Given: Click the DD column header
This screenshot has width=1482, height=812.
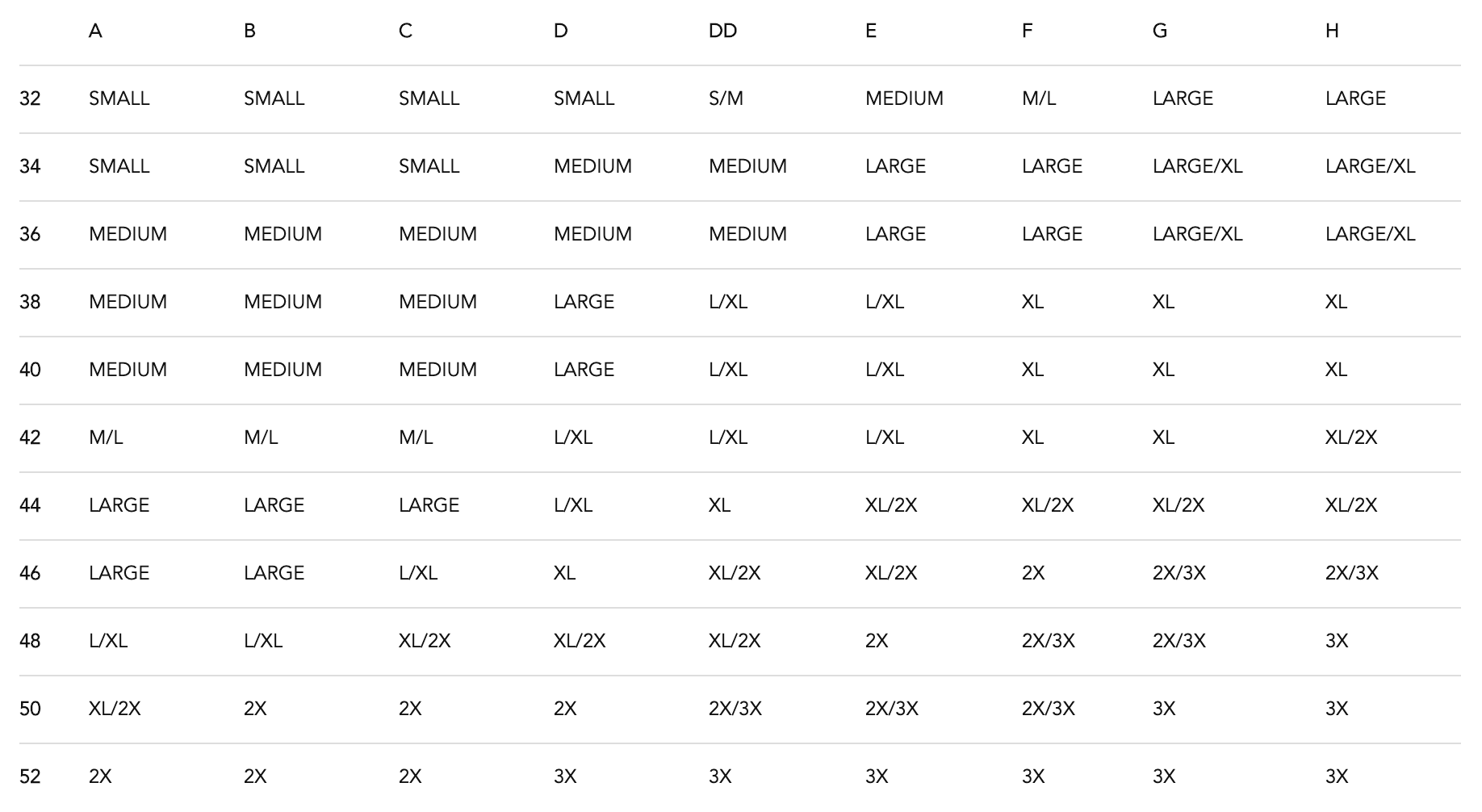Looking at the screenshot, I should [722, 31].
